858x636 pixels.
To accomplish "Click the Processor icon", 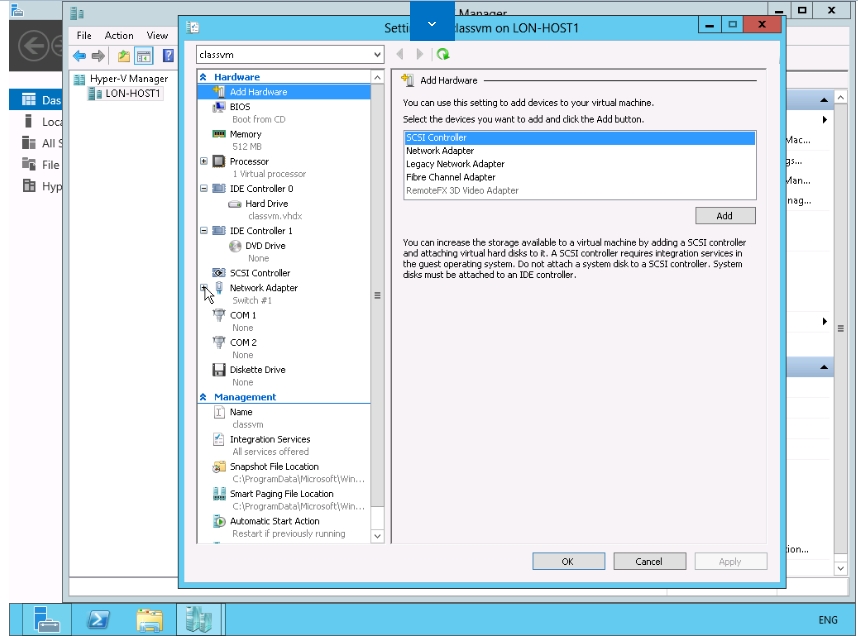I will pyautogui.click(x=219, y=161).
